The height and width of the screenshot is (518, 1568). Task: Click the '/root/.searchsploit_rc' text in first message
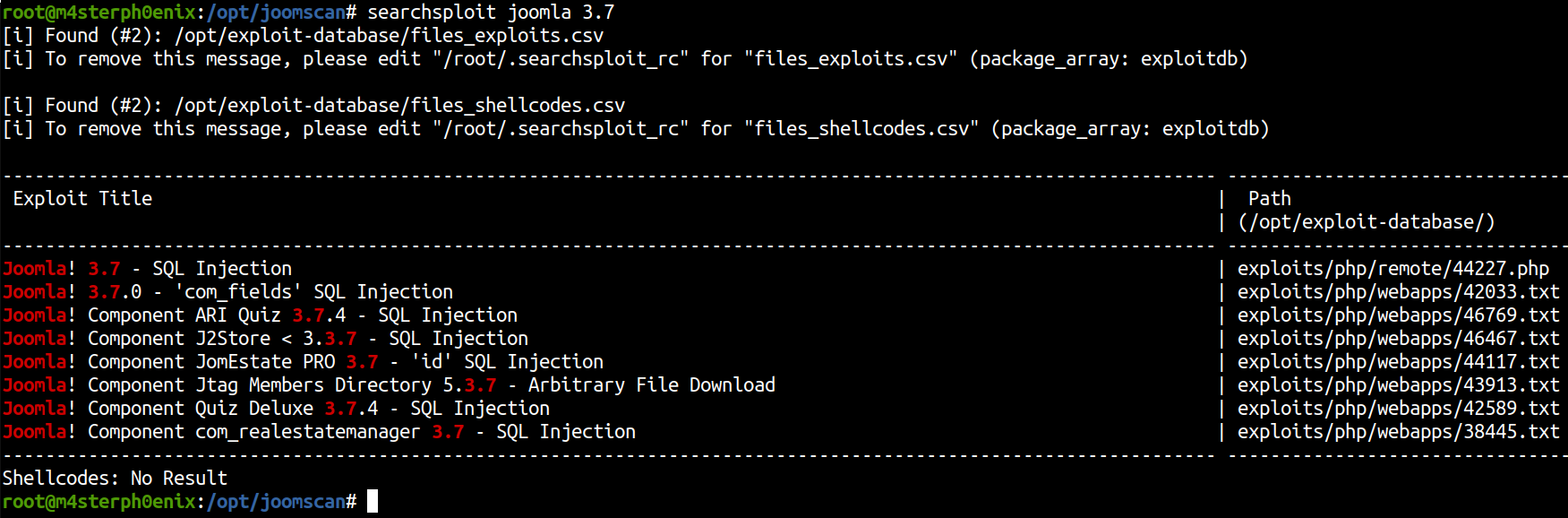[x=561, y=59]
